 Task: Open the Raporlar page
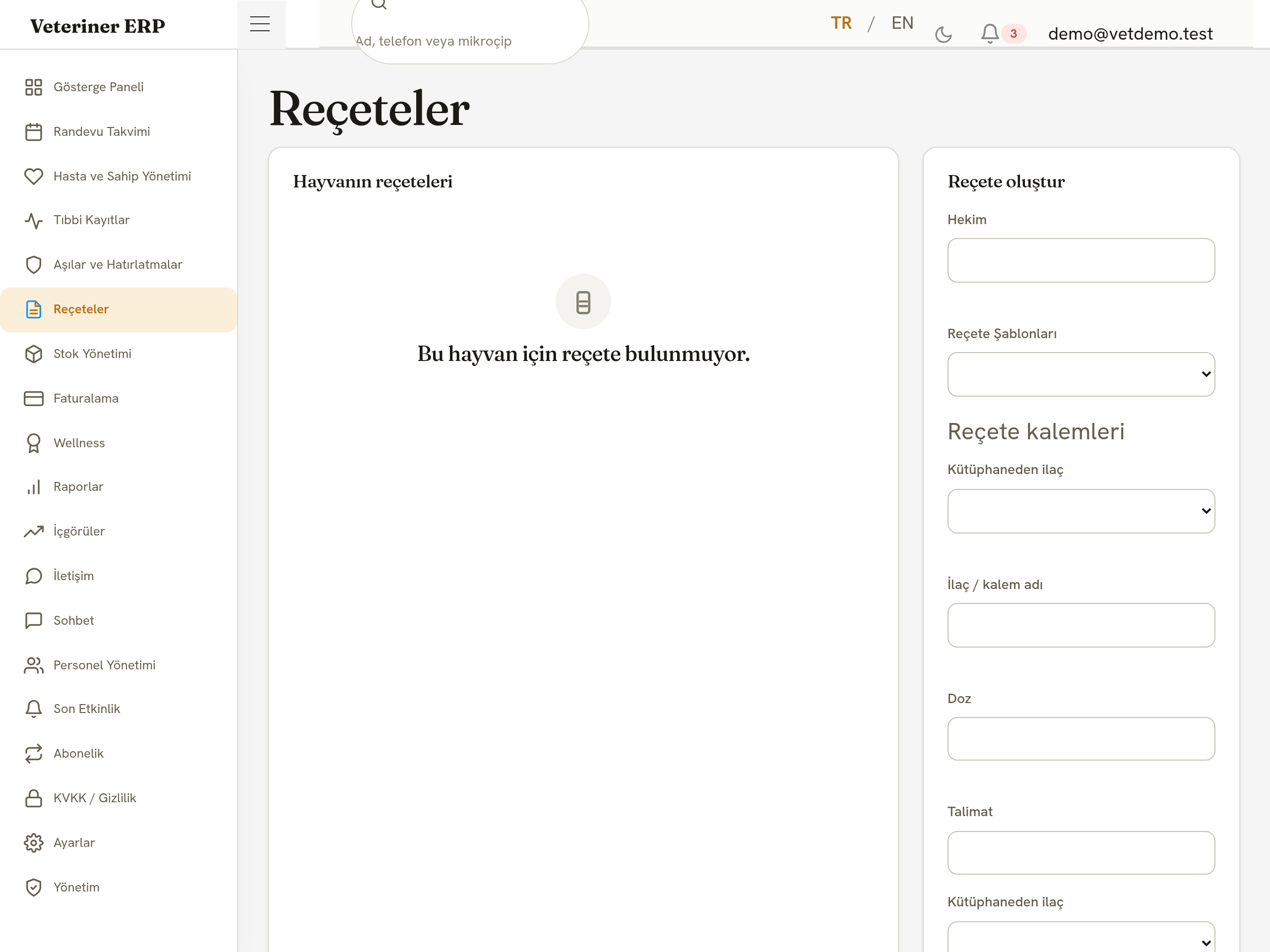118,487
